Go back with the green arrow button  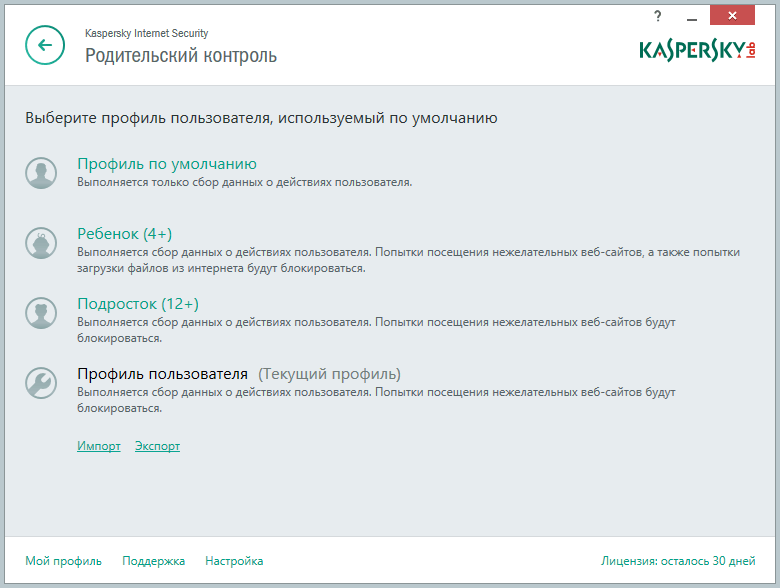pyautogui.click(x=45, y=45)
